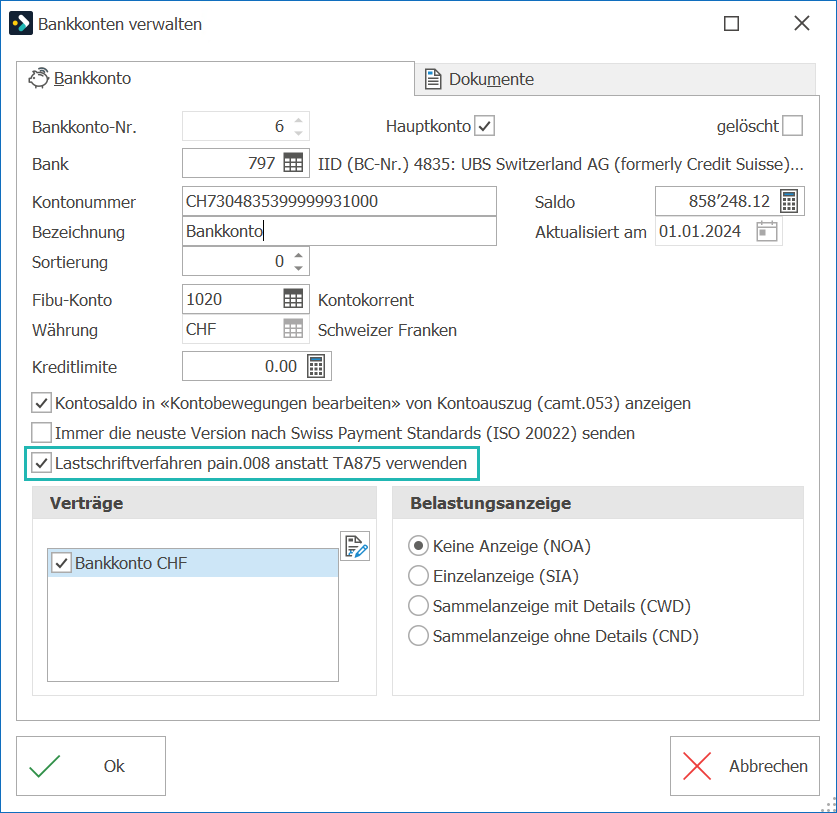Close the Bankkonten verwalten dialog
Screen dimensions: 837x813
[x=802, y=23]
